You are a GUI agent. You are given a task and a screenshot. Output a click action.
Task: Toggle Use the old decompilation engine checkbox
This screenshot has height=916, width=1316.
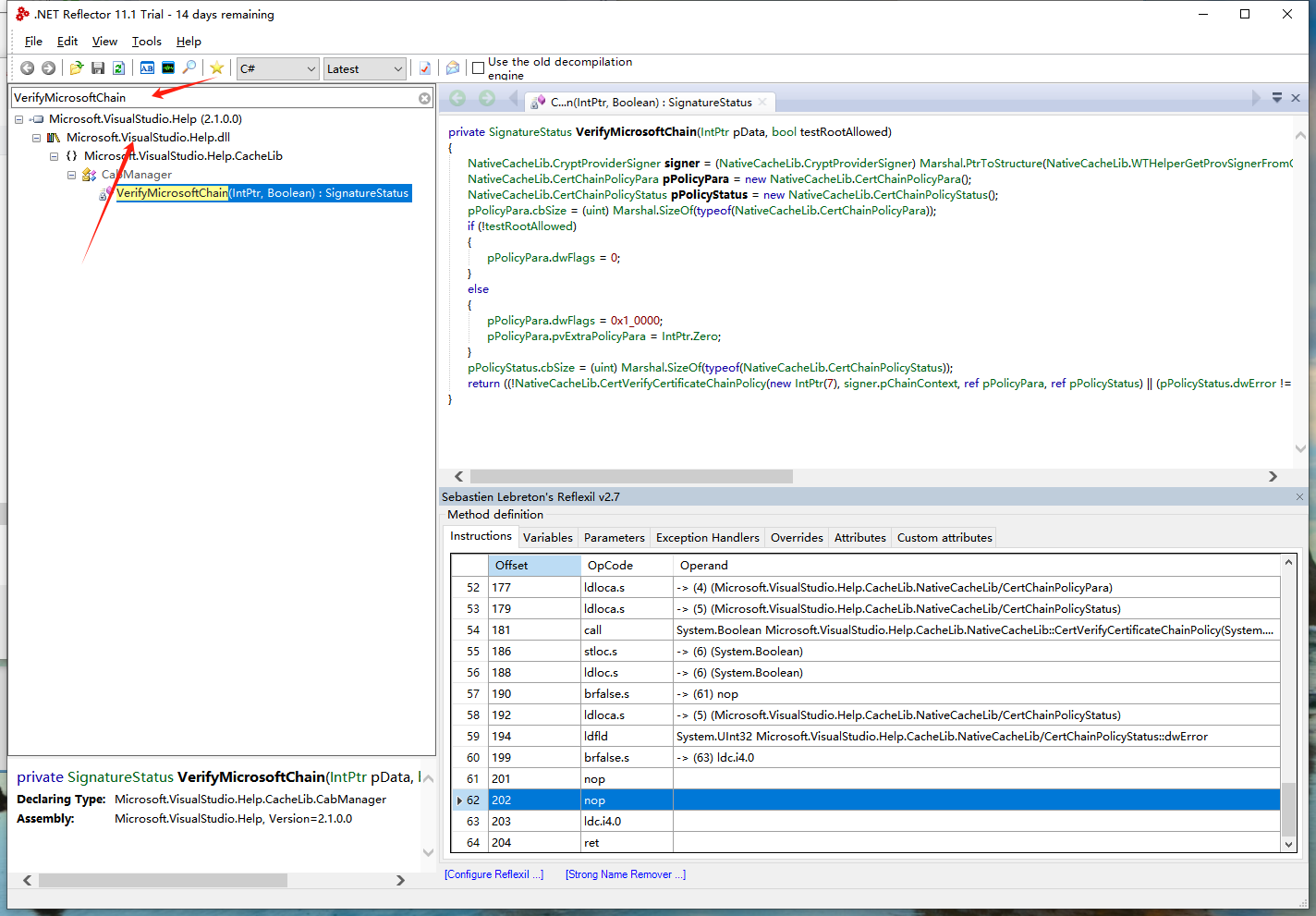[x=478, y=68]
